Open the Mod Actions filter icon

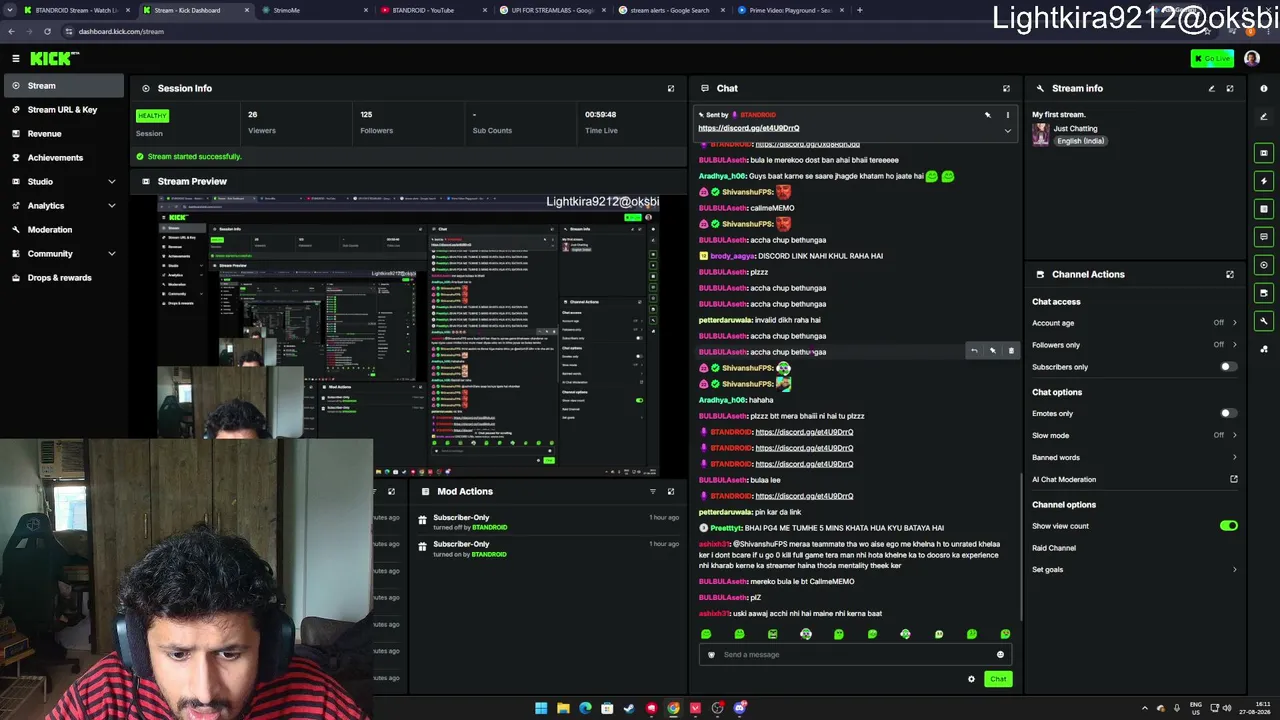(x=653, y=491)
